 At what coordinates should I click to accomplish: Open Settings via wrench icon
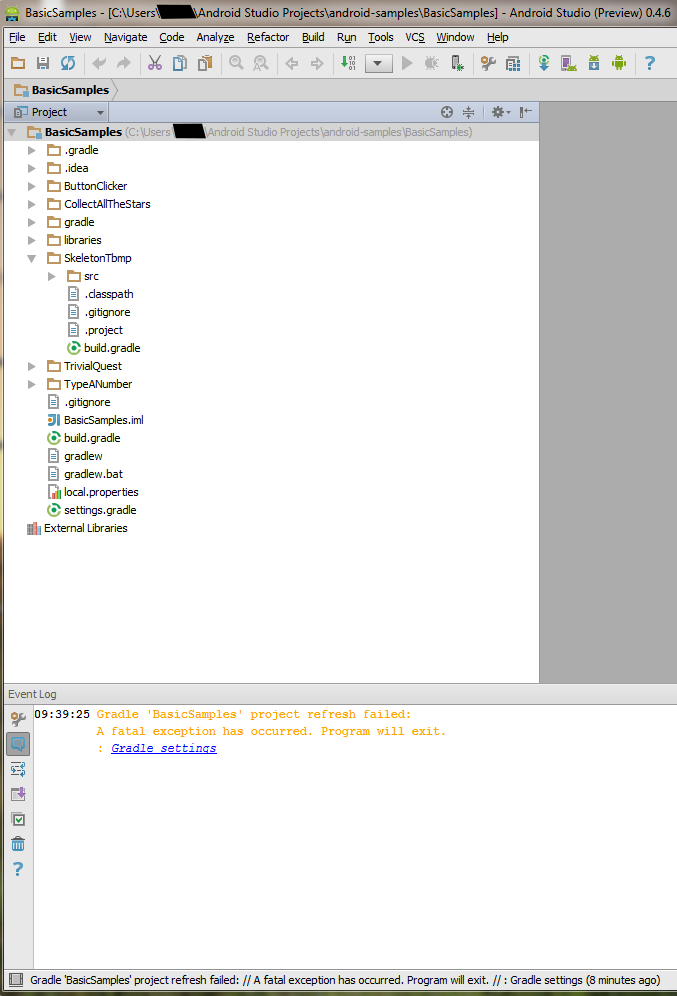click(x=488, y=63)
